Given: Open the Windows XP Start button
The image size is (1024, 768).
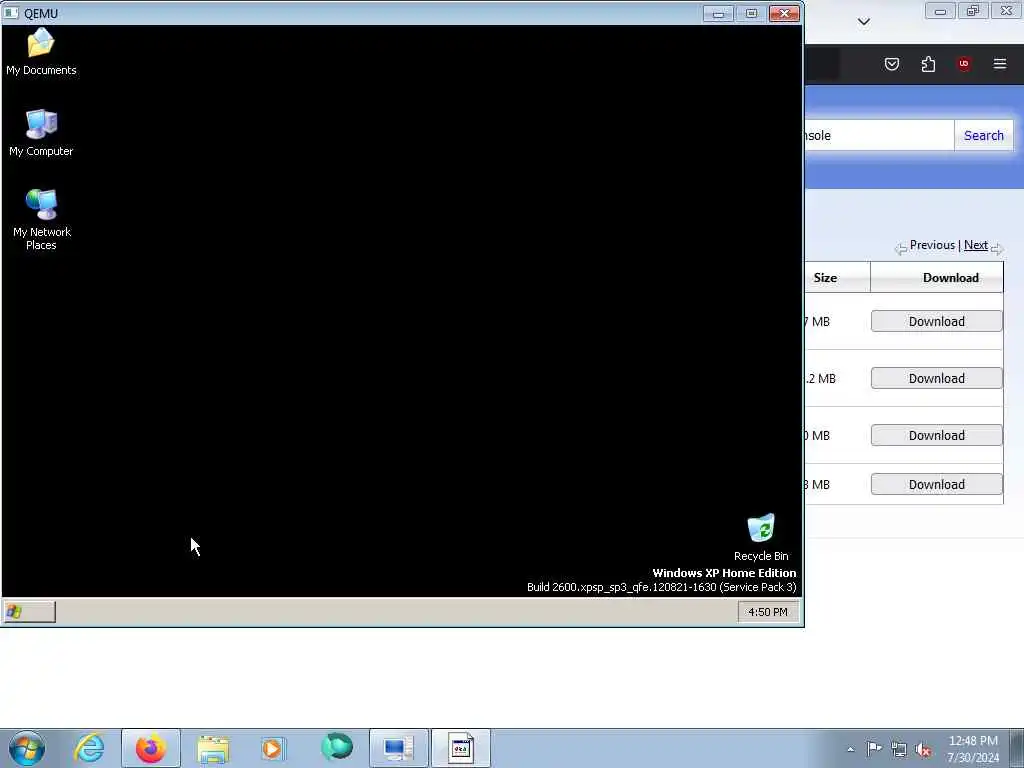Looking at the screenshot, I should pyautogui.click(x=29, y=612).
